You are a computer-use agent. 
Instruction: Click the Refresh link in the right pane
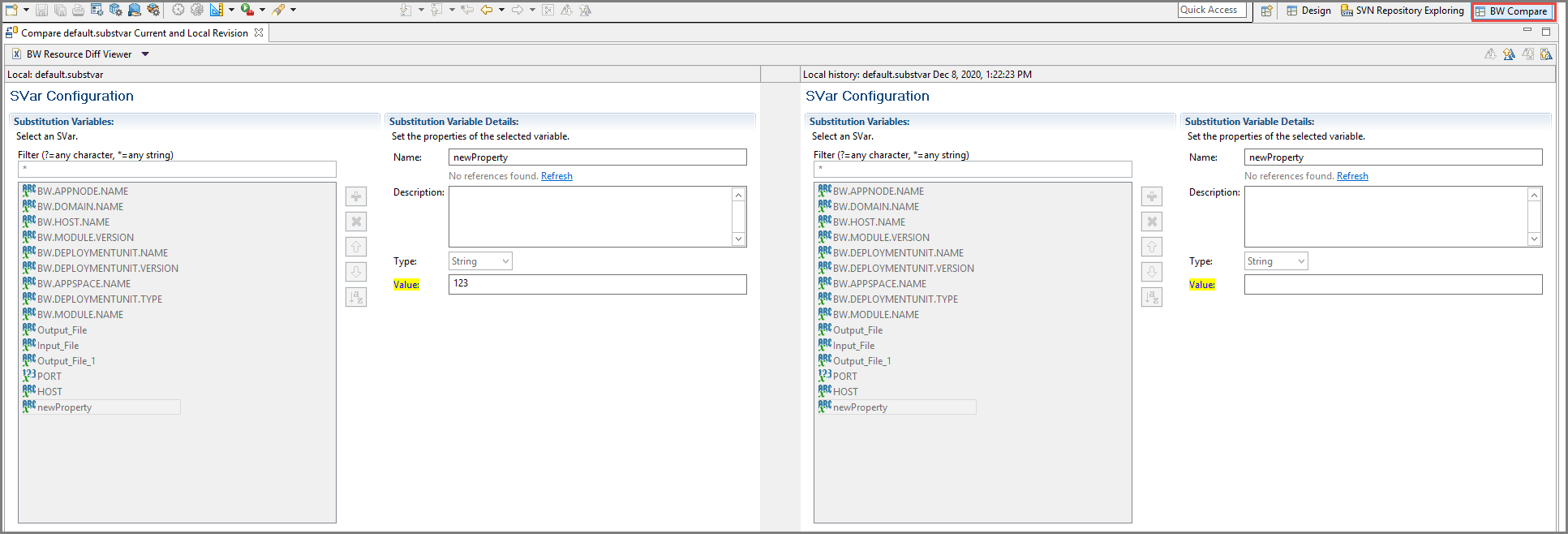click(x=1352, y=176)
